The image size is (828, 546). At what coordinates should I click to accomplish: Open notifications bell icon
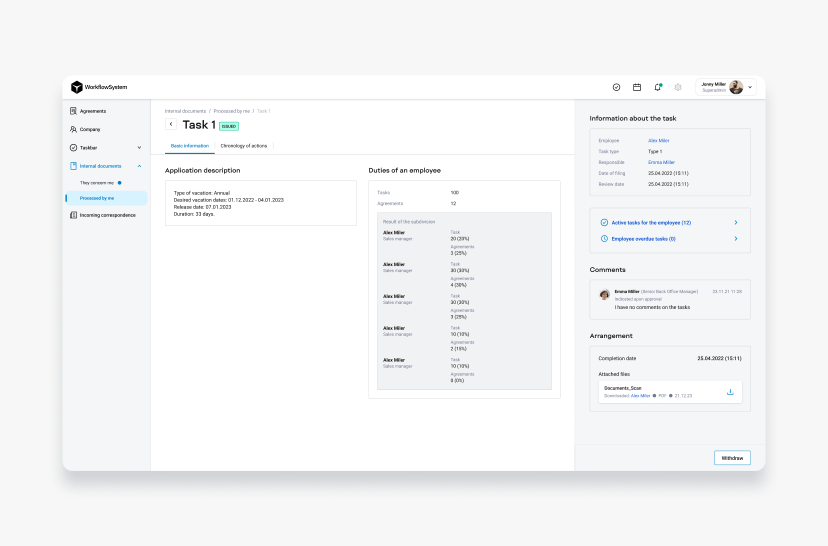(x=657, y=87)
